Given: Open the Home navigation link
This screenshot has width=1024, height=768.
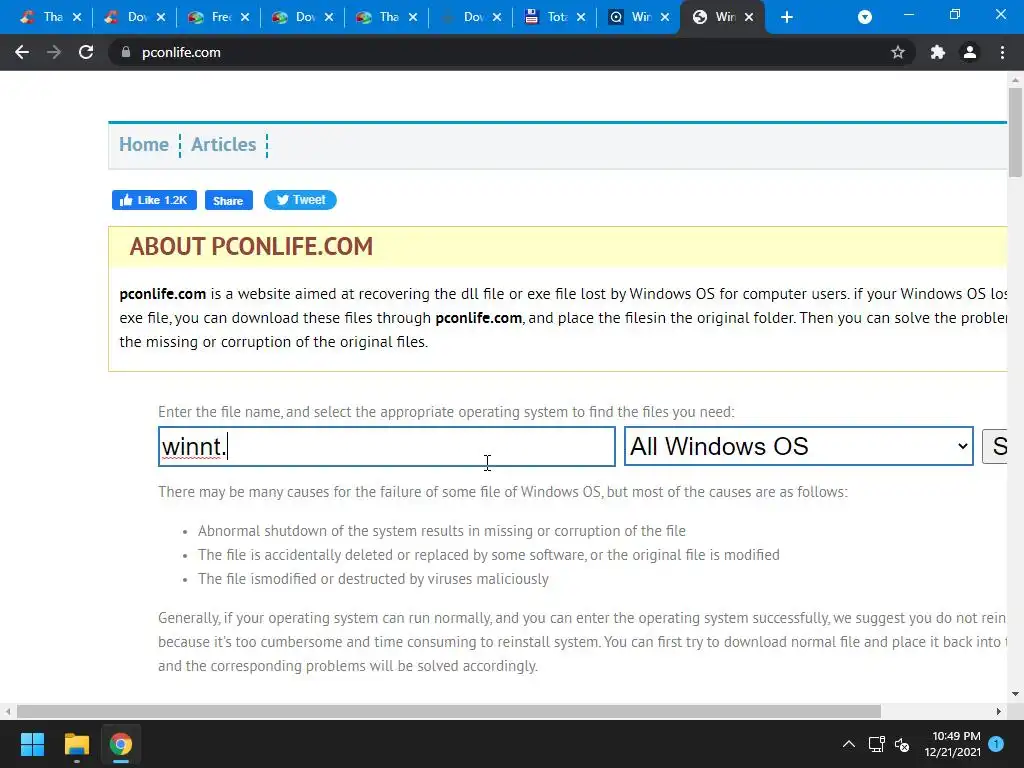Looking at the screenshot, I should (144, 144).
